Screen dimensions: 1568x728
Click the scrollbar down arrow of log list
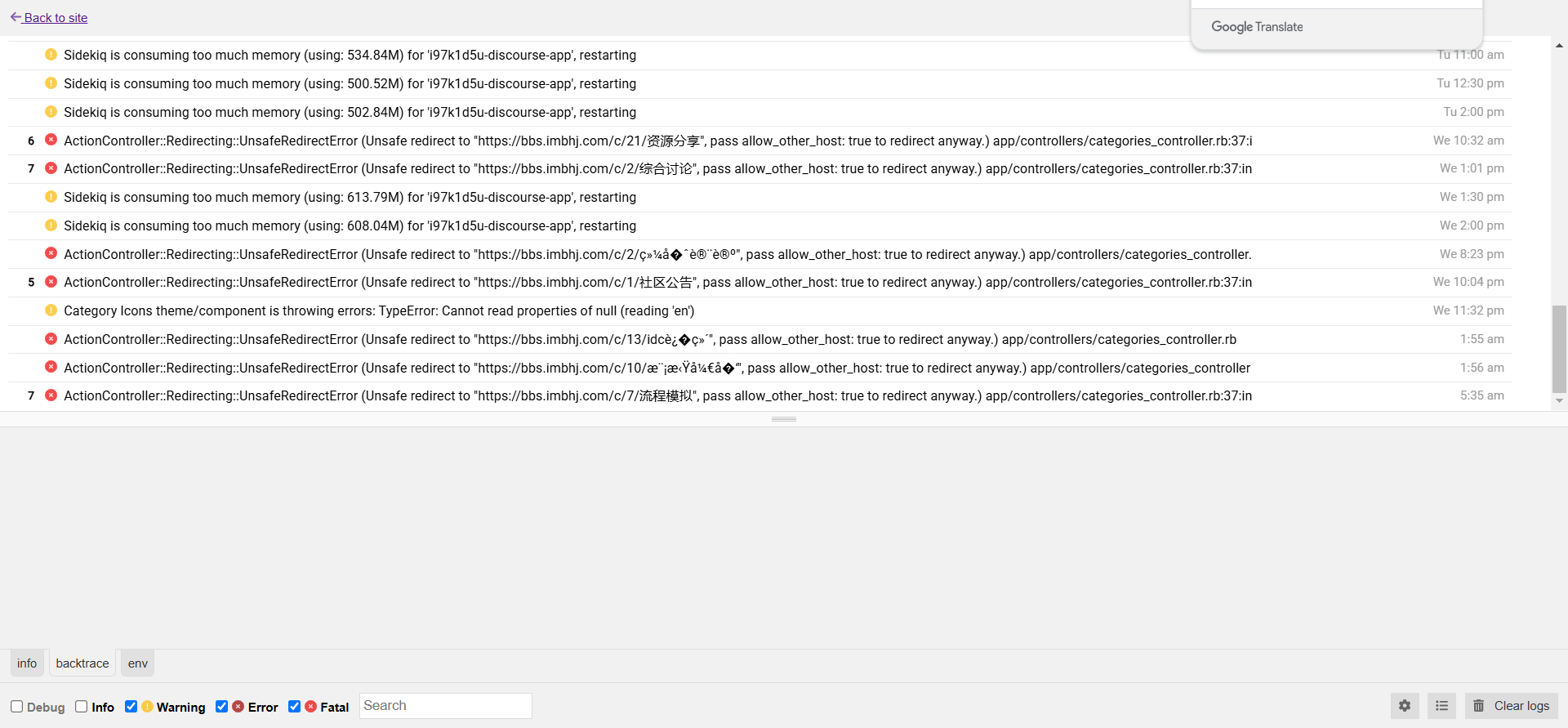point(1559,400)
